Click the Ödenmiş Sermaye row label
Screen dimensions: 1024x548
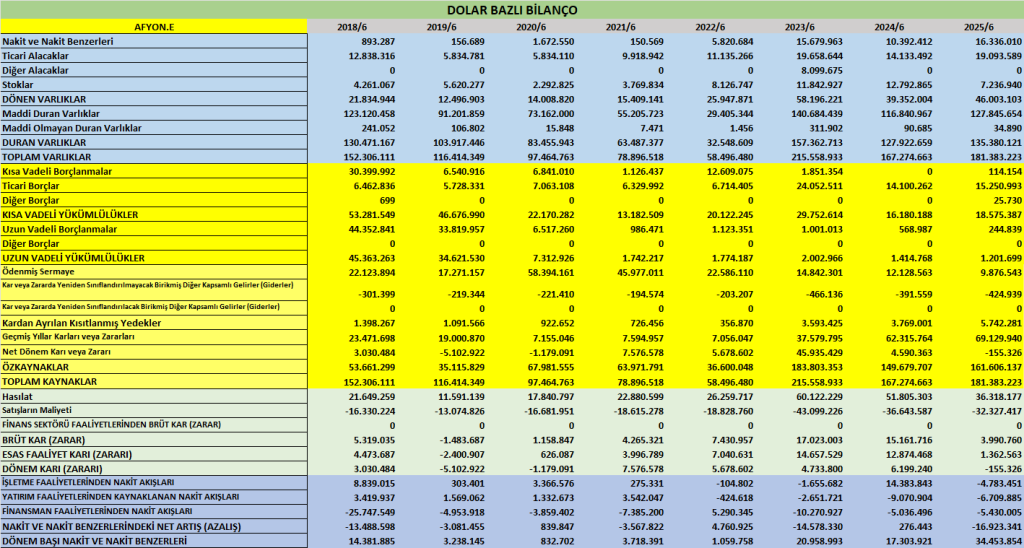coord(38,271)
